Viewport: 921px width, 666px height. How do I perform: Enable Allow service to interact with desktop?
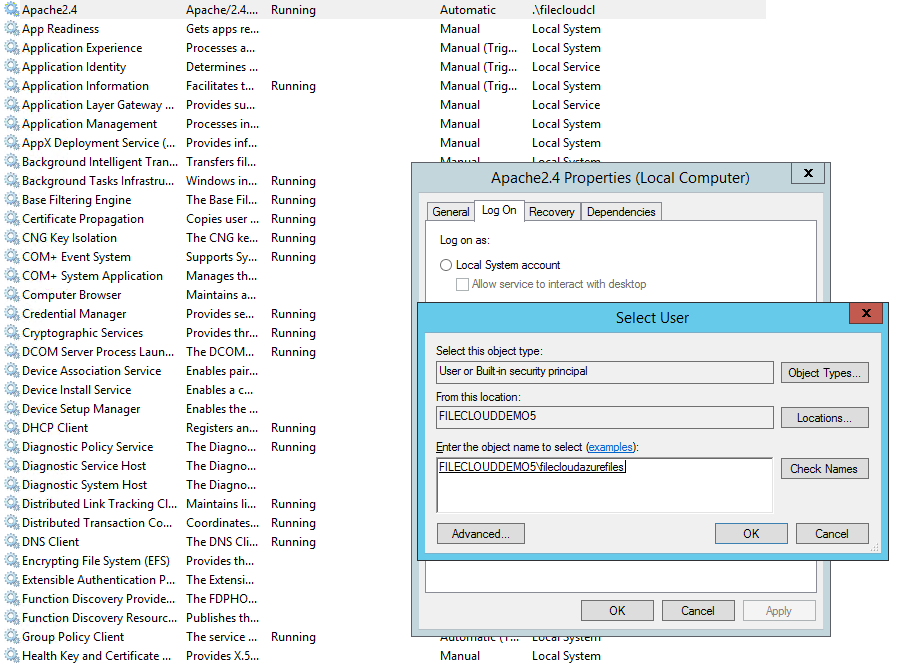(462, 284)
